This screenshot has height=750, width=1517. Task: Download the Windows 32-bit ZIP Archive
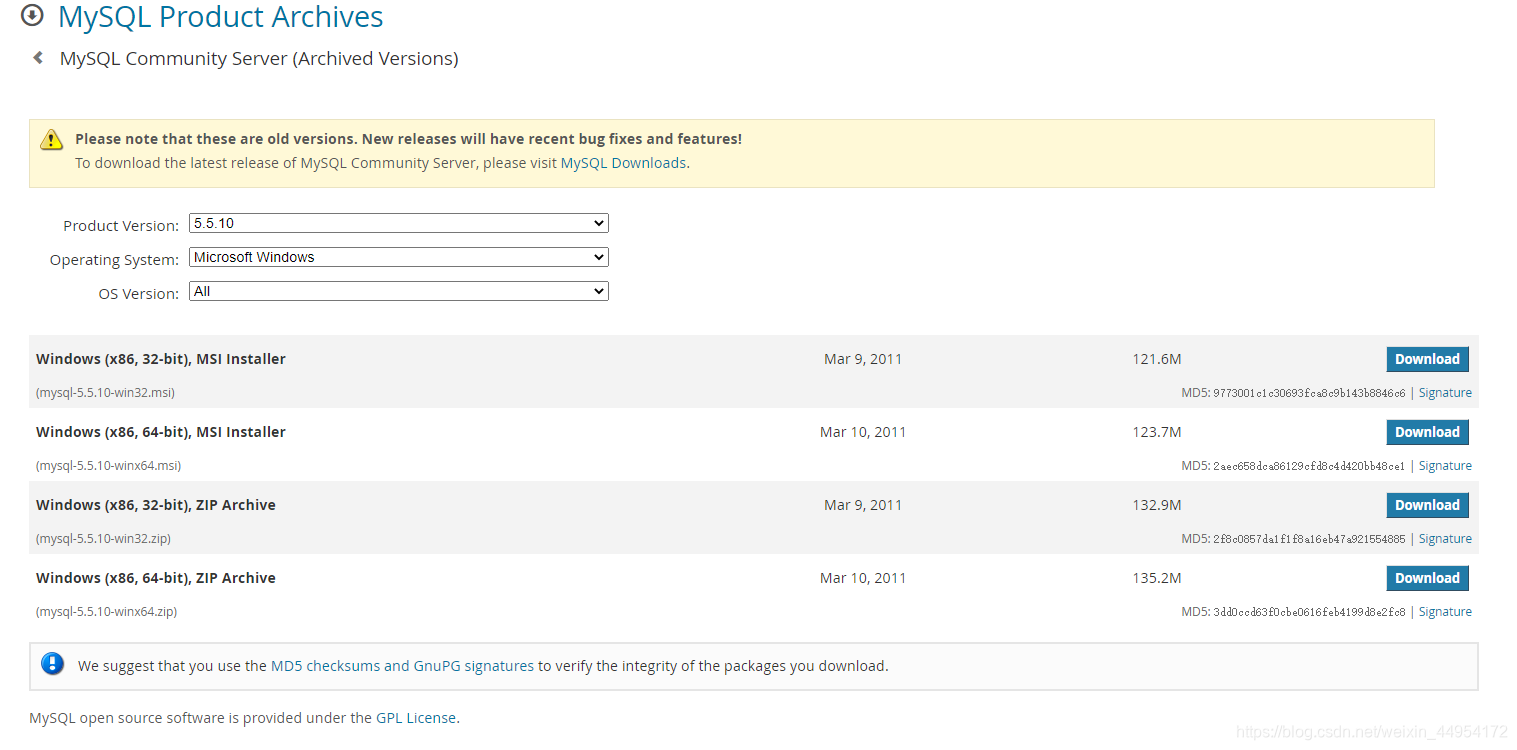coord(1427,505)
